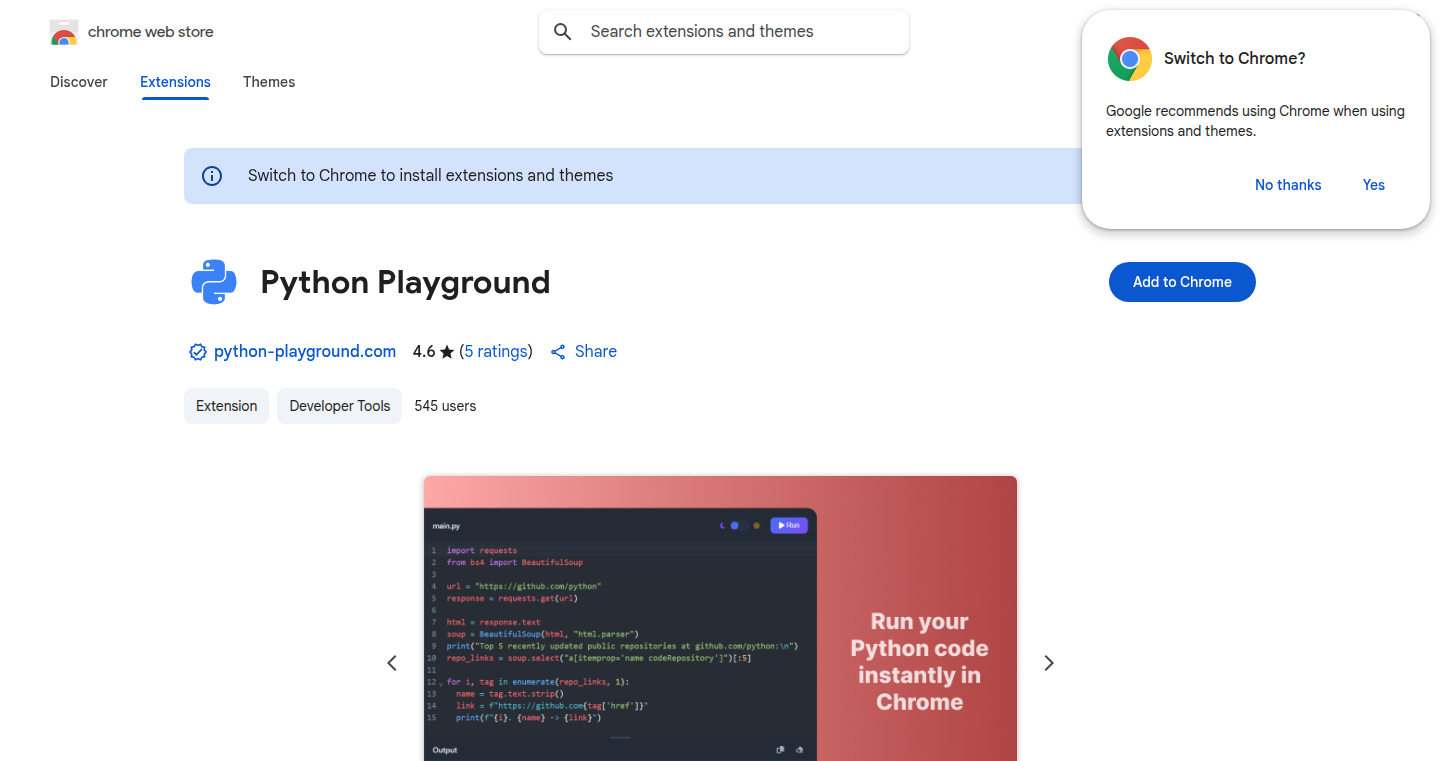The height and width of the screenshot is (761, 1440).
Task: Open the python-playground.com publisher link
Action: pyautogui.click(x=305, y=352)
